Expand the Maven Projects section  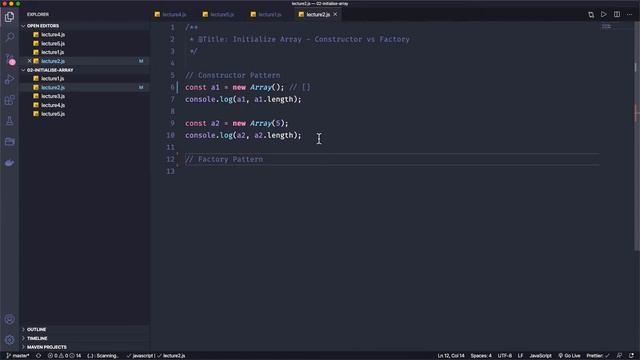tap(47, 347)
